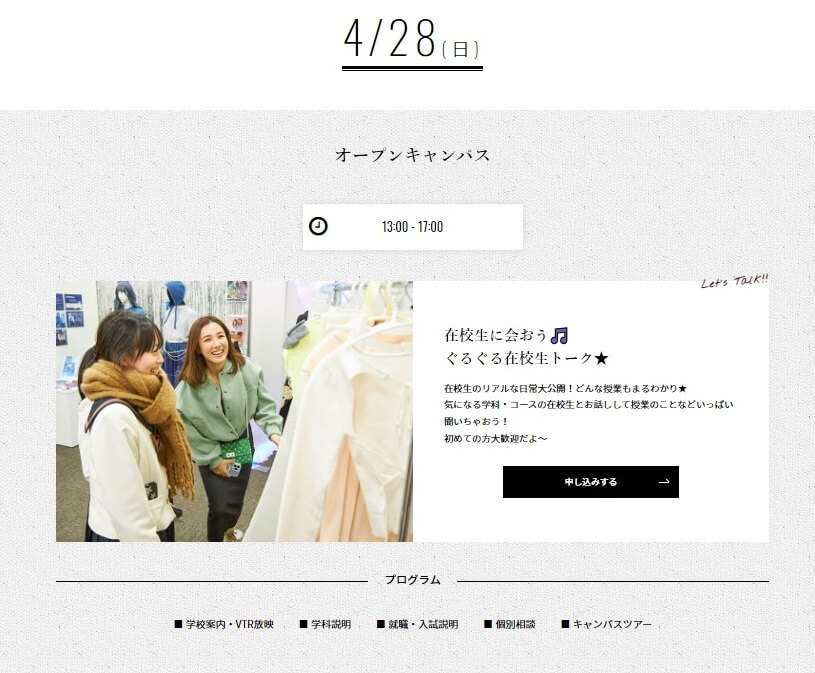Click the プログラム section heading
Screen dimensions: 815x673
[x=413, y=580]
